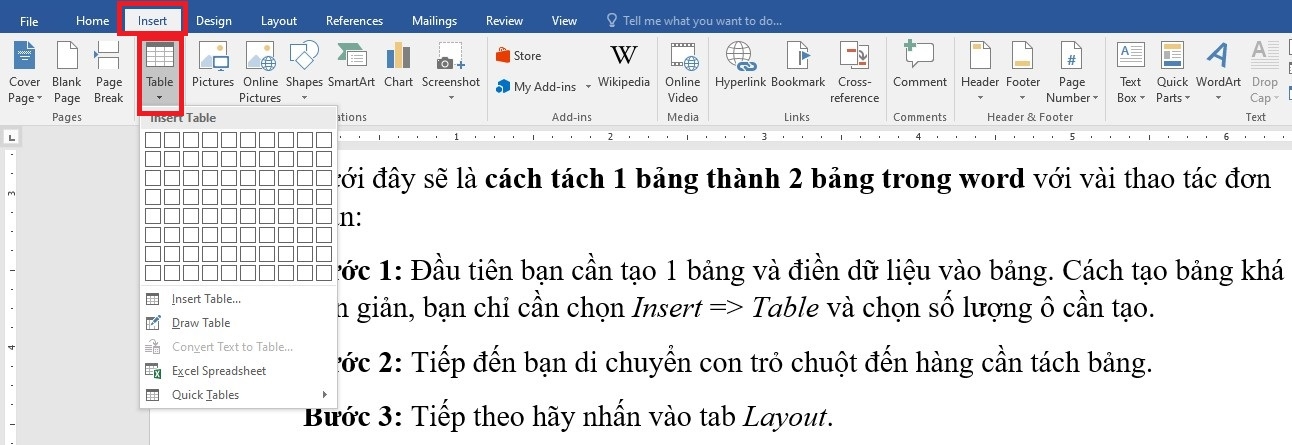Open Page Number options
Screen dimensions: 1292x445
pos(1071,72)
